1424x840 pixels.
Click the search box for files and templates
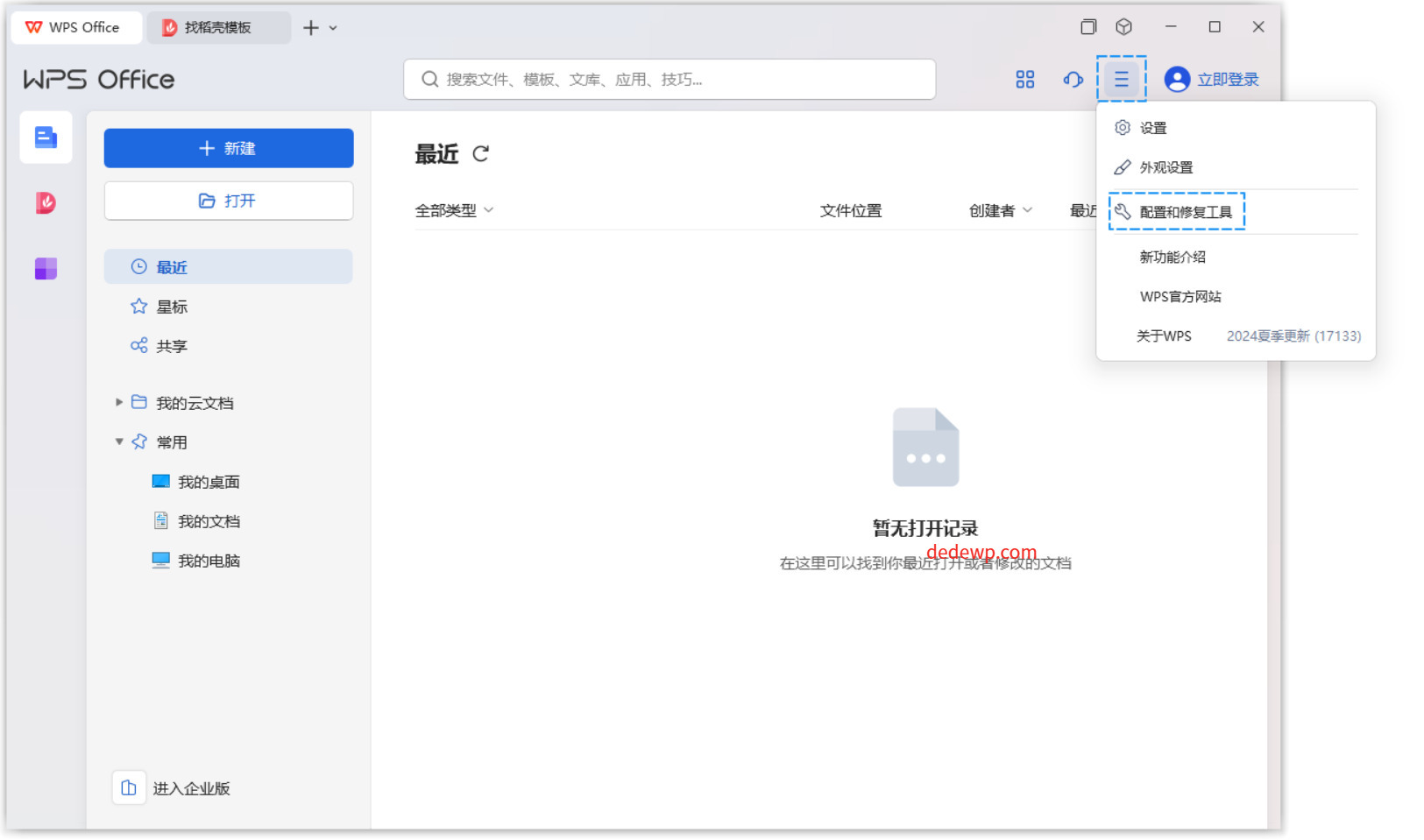tap(669, 80)
